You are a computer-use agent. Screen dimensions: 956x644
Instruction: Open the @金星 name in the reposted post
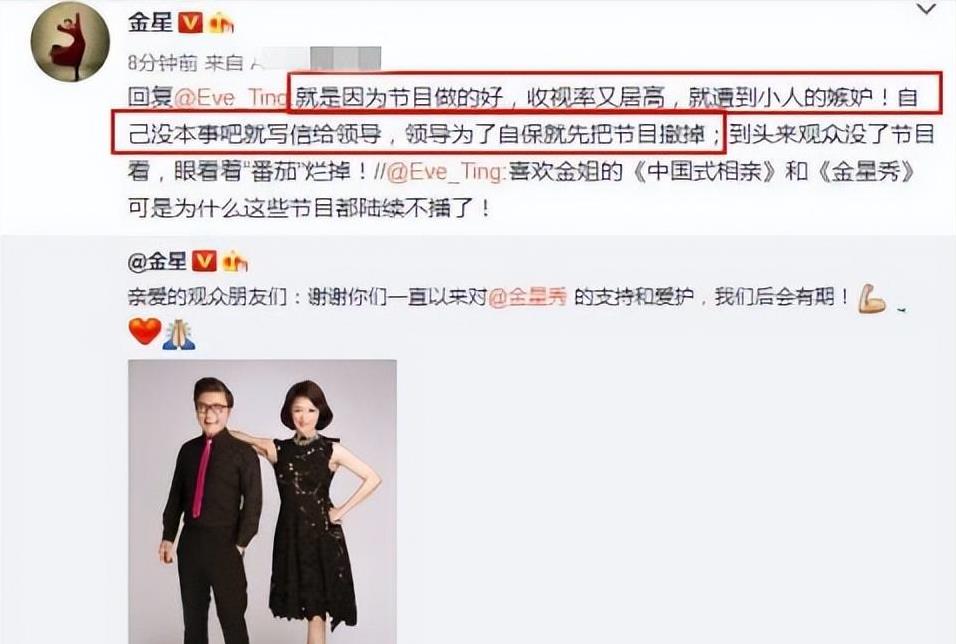point(157,262)
